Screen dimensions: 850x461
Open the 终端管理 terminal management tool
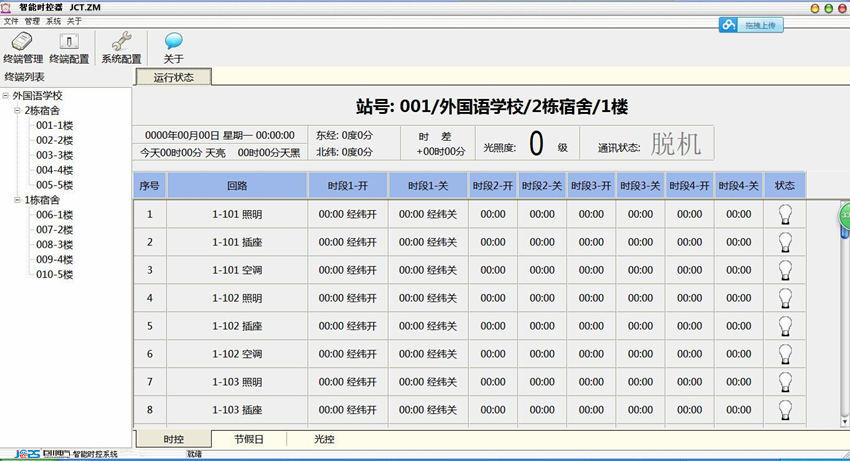pyautogui.click(x=23, y=48)
